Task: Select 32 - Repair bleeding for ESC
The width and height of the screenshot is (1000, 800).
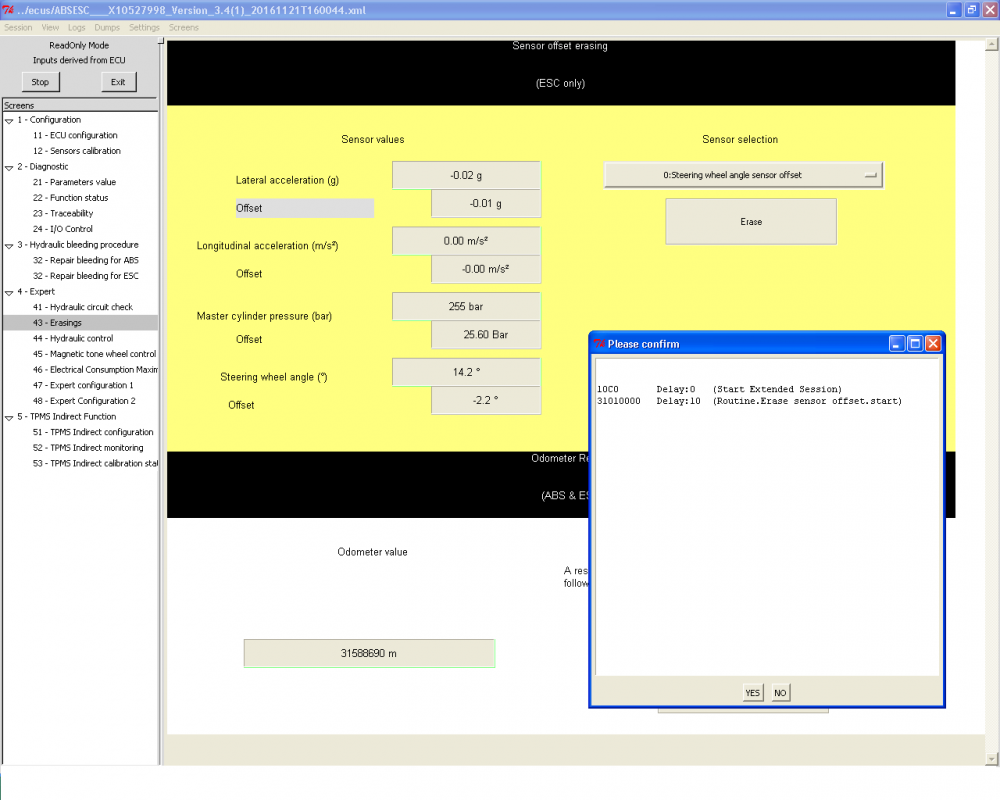Action: (85, 276)
